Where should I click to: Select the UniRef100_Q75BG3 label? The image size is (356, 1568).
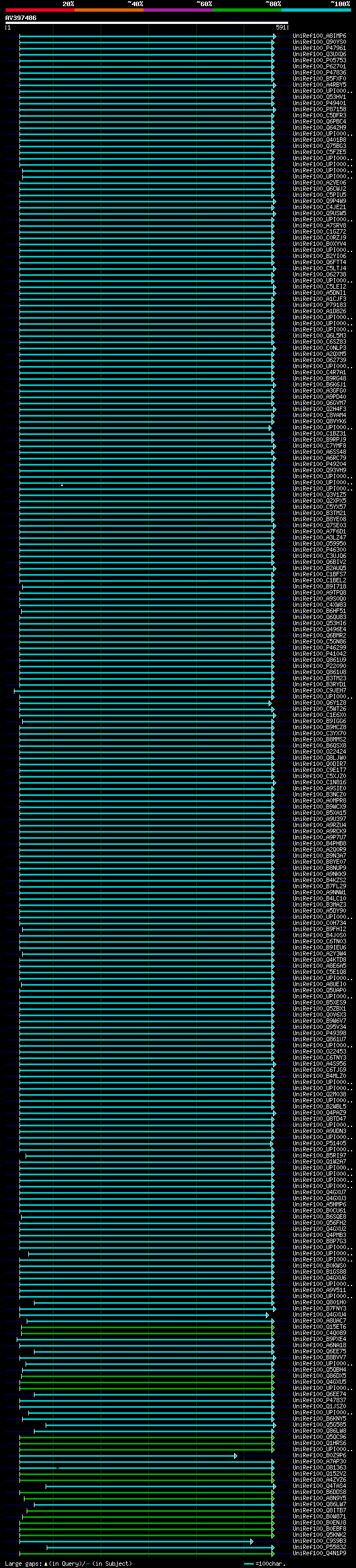tap(319, 147)
